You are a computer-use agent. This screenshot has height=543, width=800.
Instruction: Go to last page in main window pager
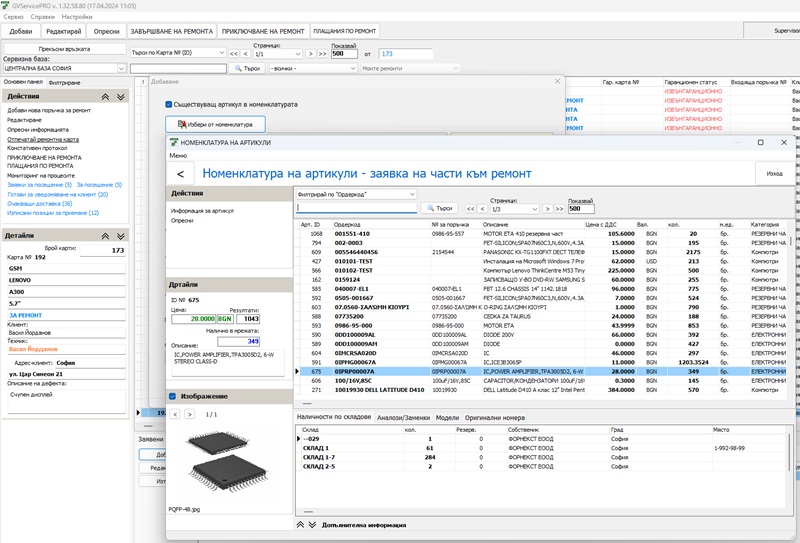pos(322,54)
